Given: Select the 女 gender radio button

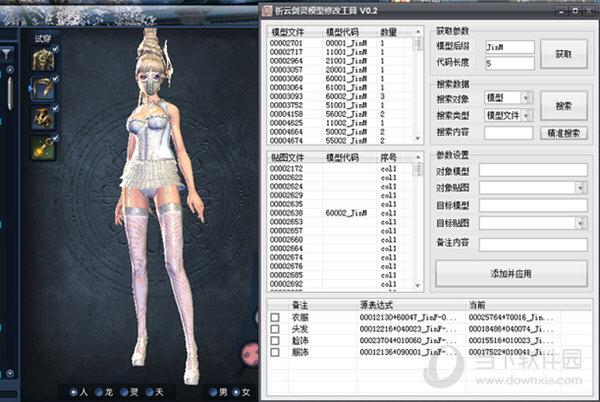Looking at the screenshot, I should [x=236, y=392].
